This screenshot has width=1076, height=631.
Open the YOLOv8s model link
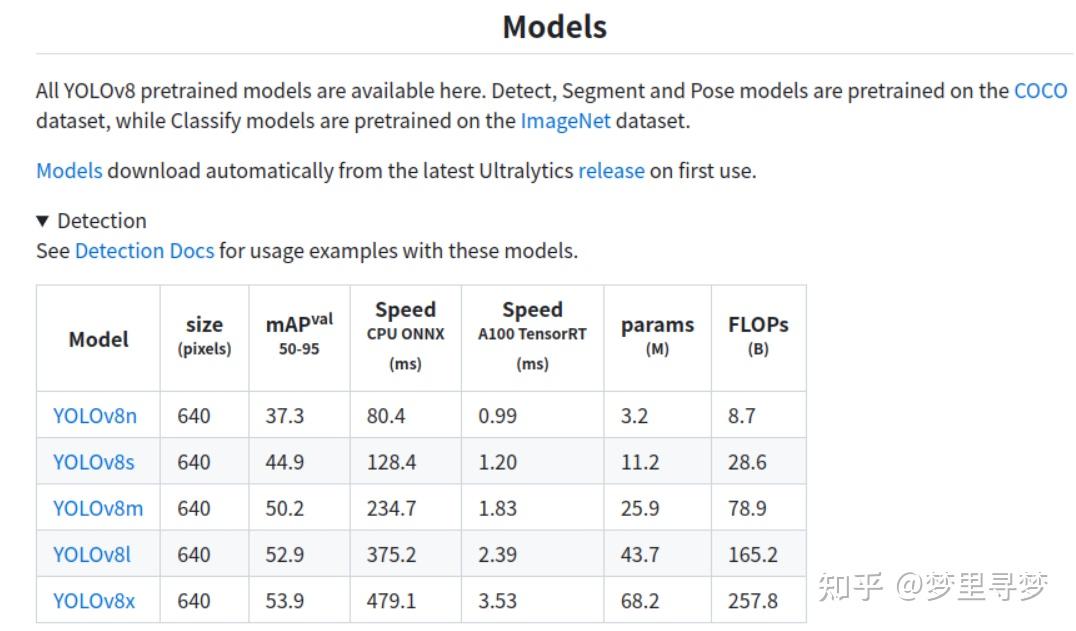(x=94, y=462)
